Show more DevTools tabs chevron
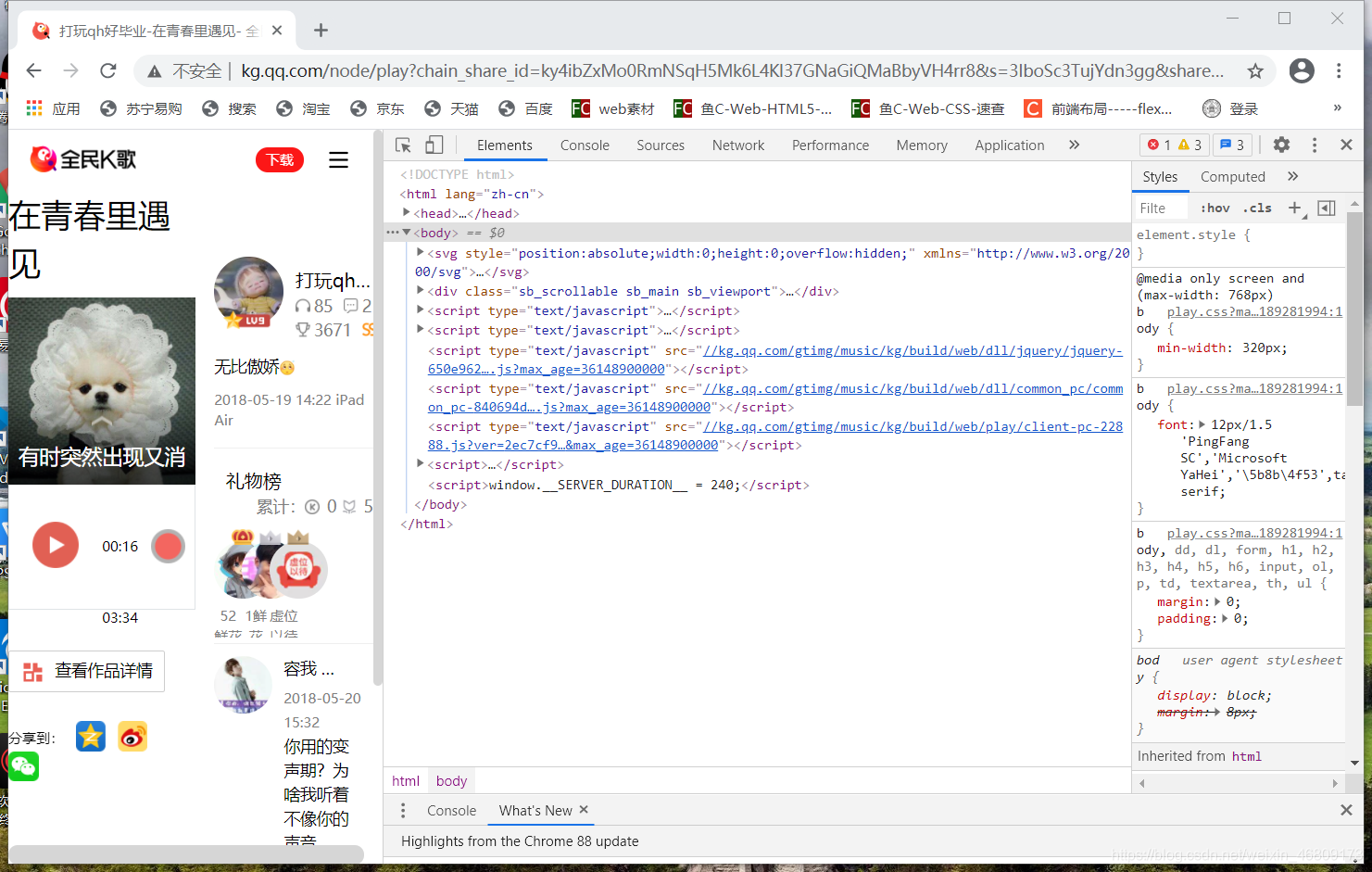The height and width of the screenshot is (872, 1372). point(1074,145)
